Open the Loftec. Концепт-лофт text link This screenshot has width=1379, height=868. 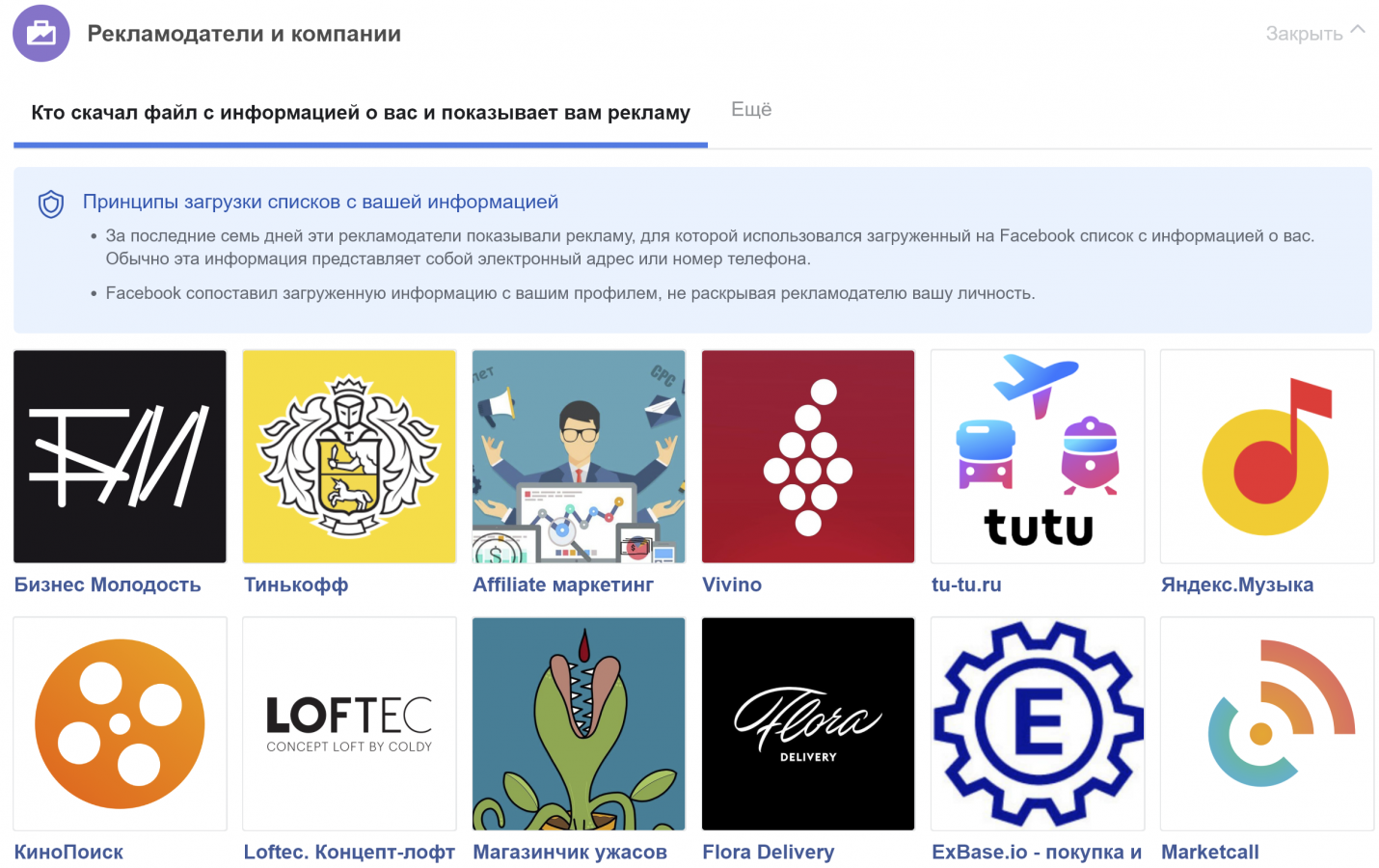point(349,852)
